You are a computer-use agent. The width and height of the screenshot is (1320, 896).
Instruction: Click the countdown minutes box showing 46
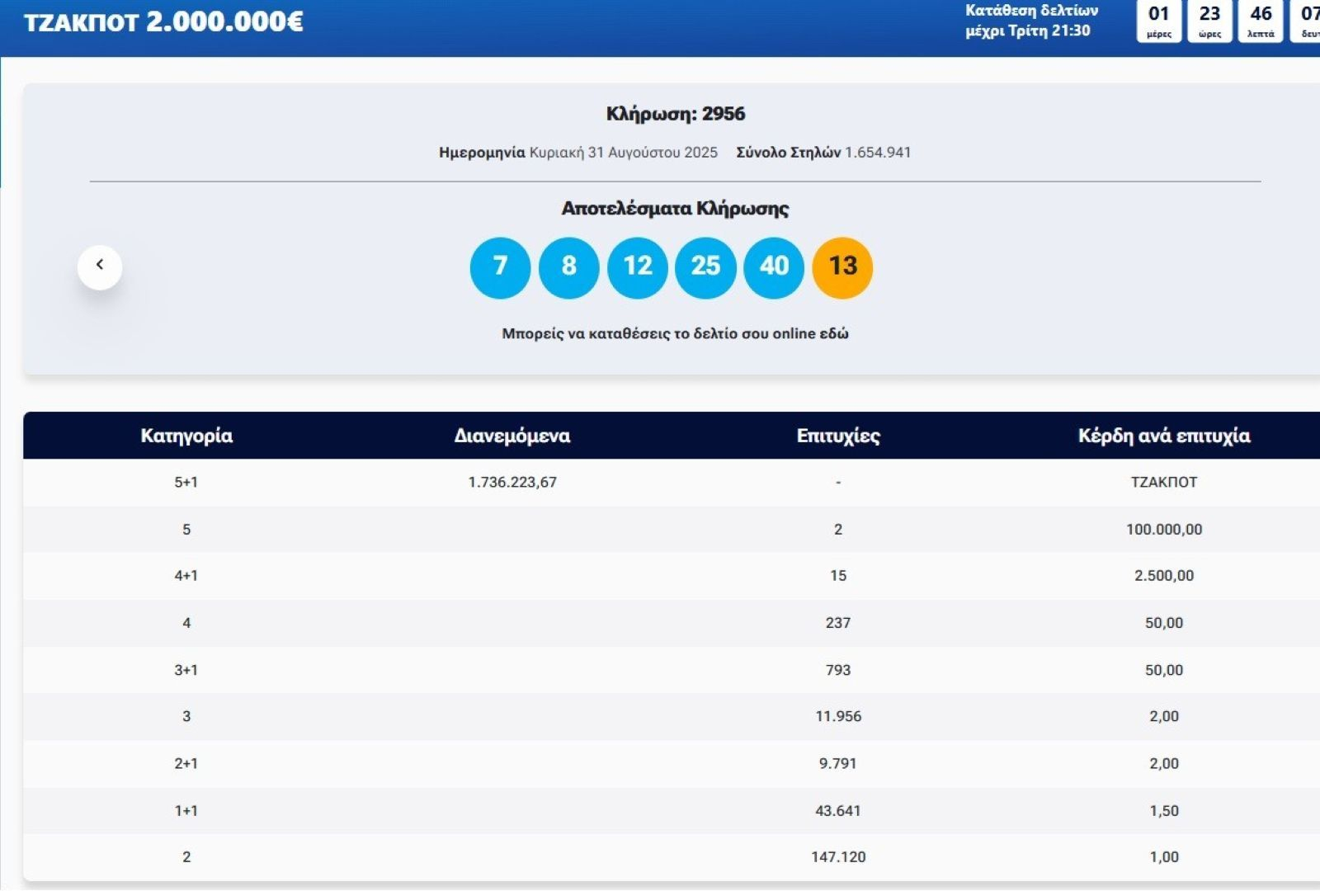pos(1261,21)
